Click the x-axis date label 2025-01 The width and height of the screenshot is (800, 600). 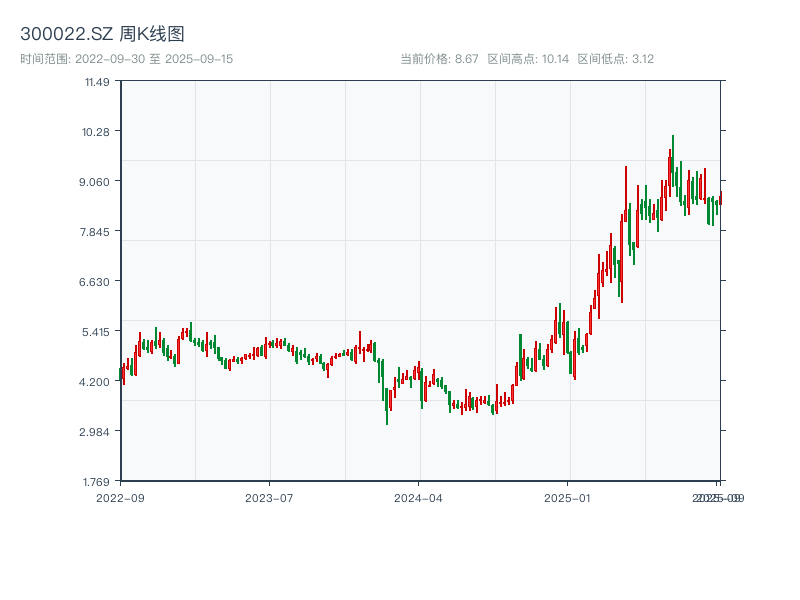[567, 498]
